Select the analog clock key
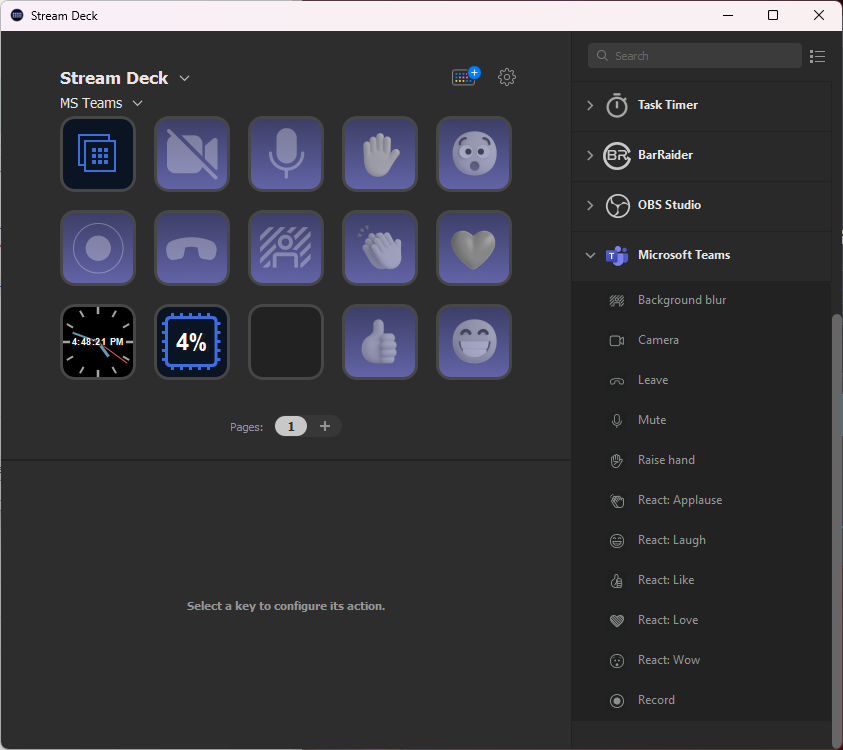 pos(98,342)
